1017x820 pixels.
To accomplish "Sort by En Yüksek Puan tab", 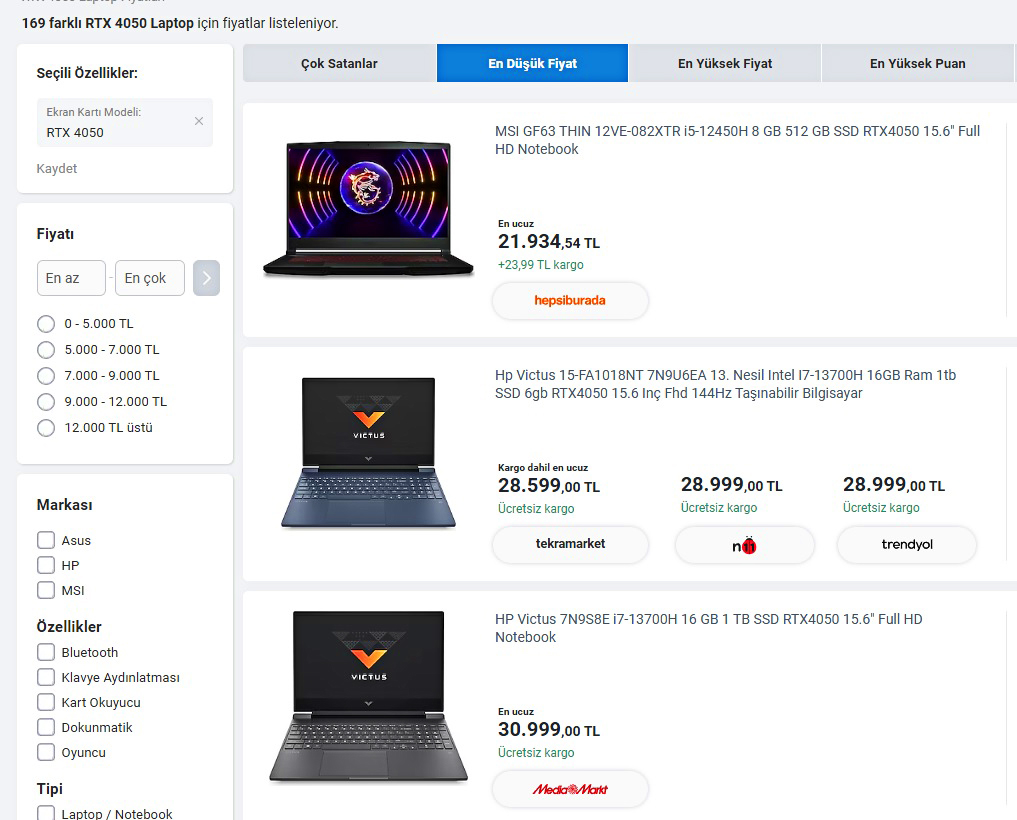I will tap(917, 63).
